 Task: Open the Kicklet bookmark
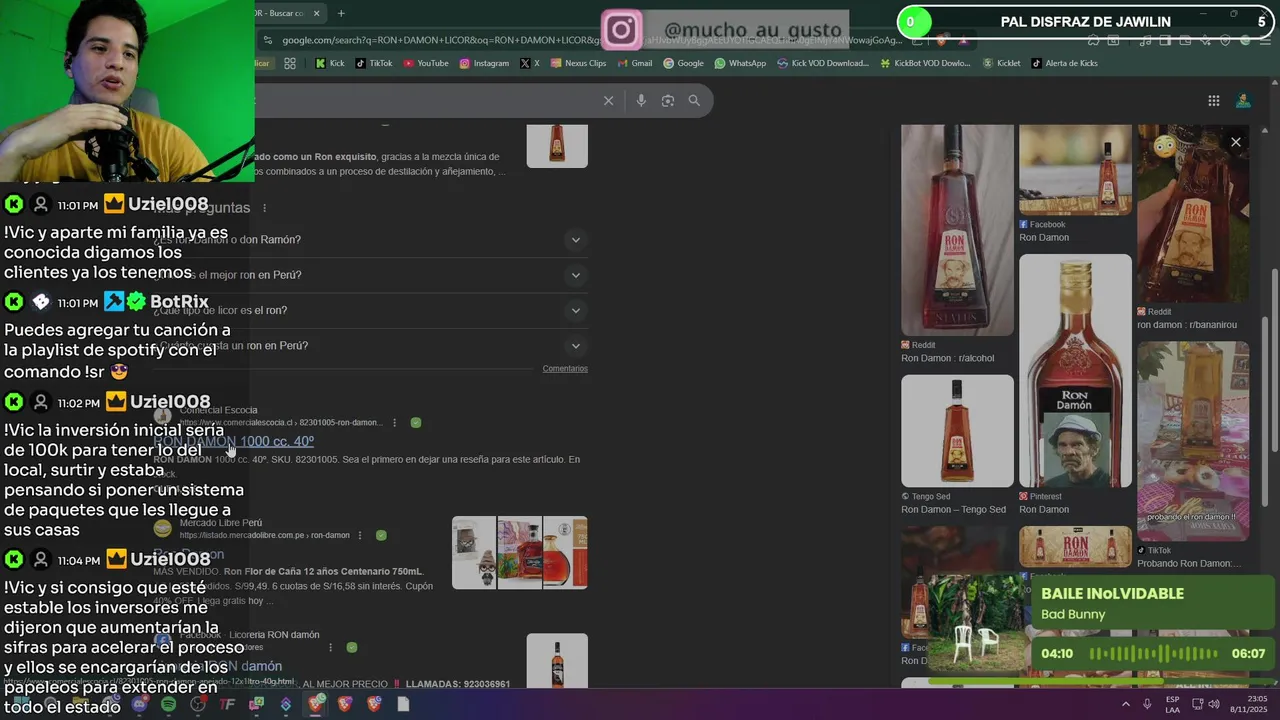1001,63
